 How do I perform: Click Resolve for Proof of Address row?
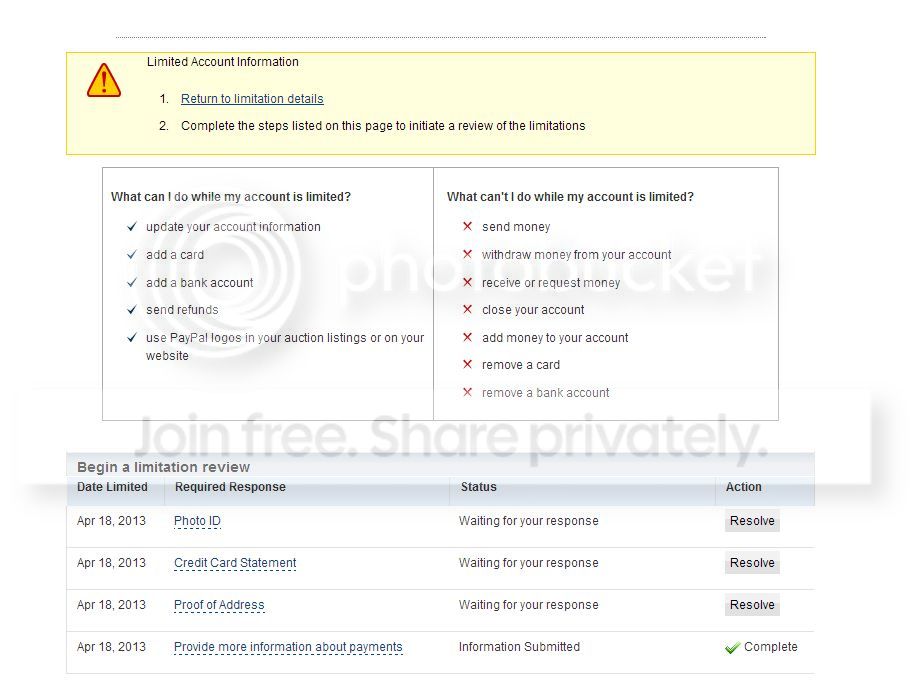pyautogui.click(x=752, y=605)
